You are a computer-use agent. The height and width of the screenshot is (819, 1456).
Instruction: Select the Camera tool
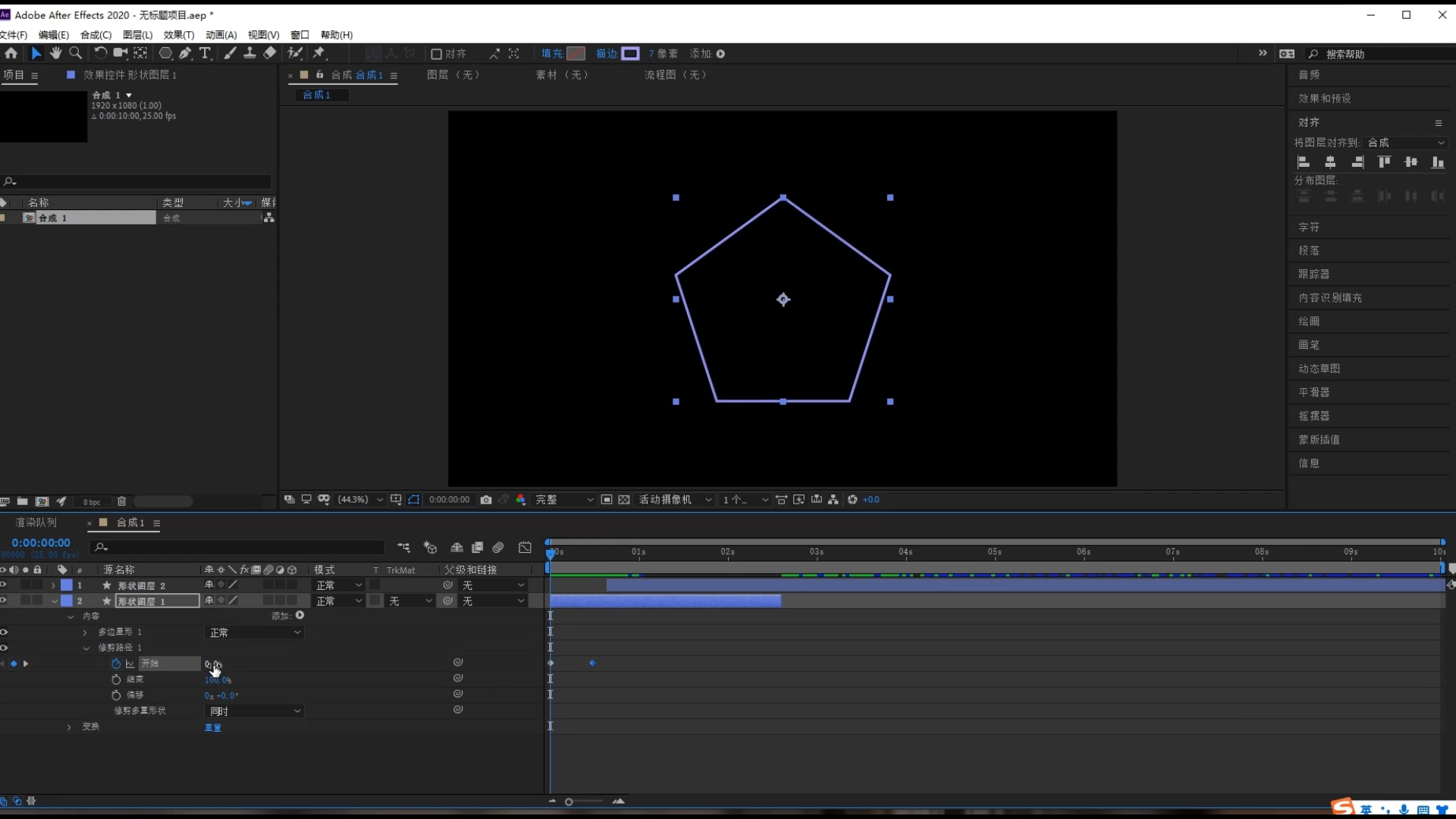[x=120, y=53]
